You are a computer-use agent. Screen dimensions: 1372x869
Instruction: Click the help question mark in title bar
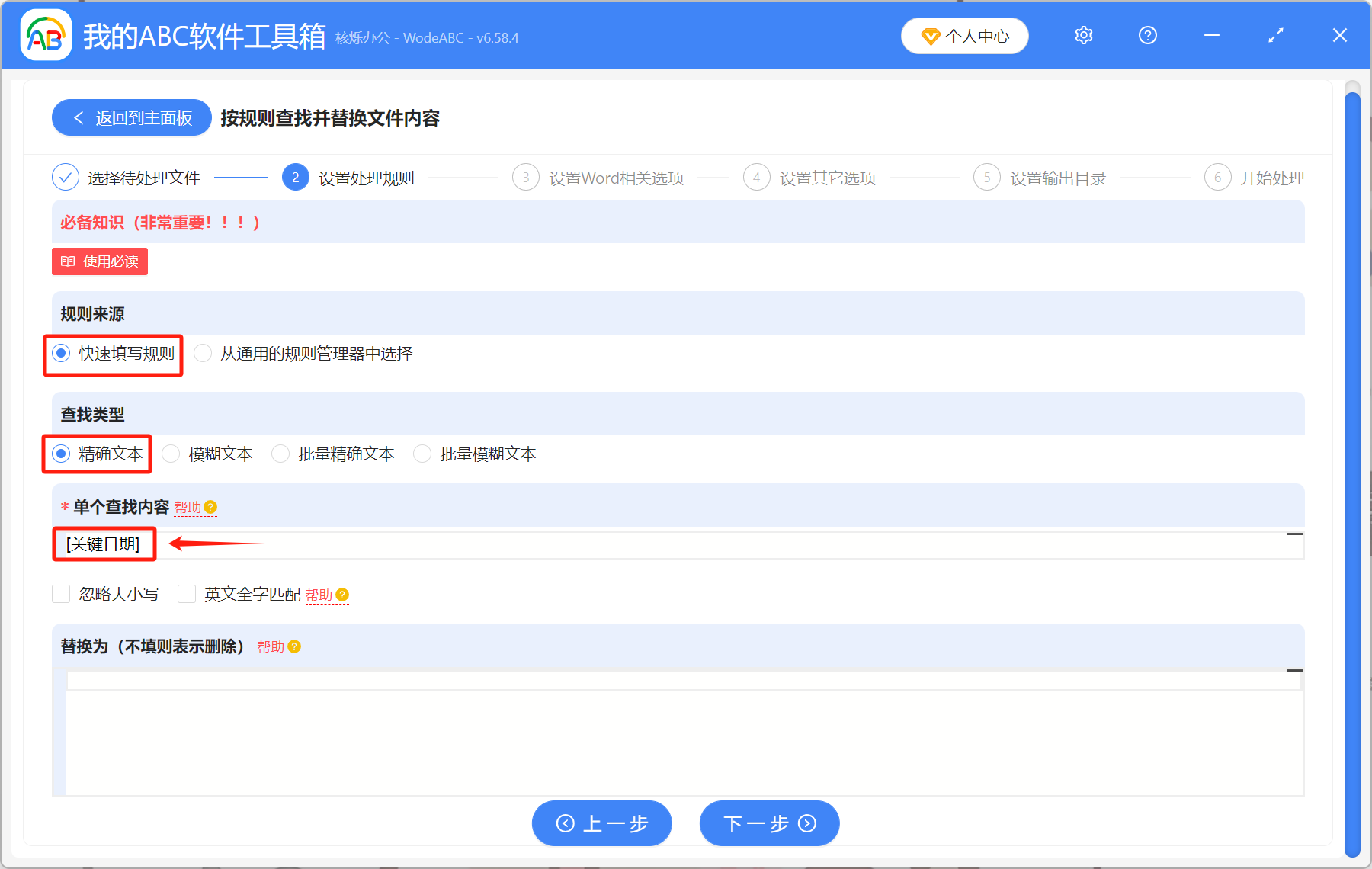(x=1147, y=35)
